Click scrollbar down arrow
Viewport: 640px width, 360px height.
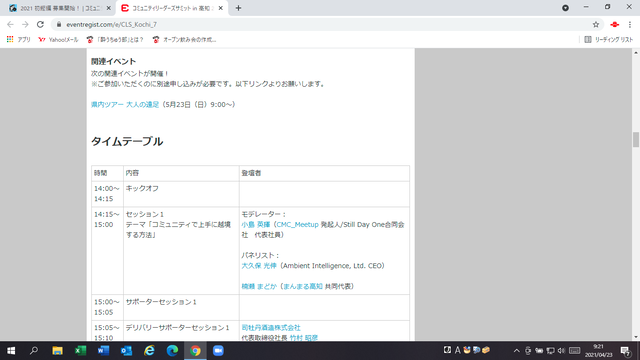tap(636, 337)
